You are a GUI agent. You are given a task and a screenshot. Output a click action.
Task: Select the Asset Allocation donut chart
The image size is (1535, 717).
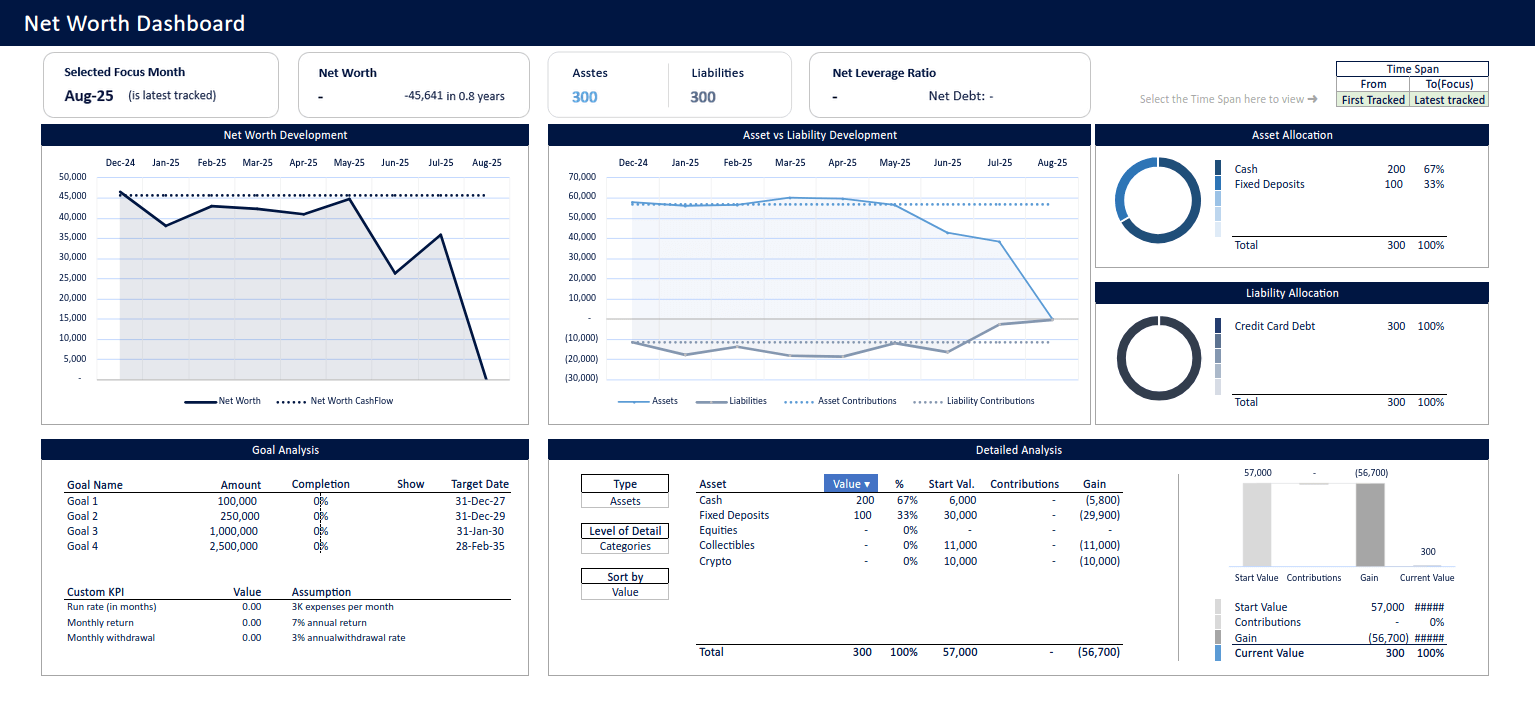pyautogui.click(x=1158, y=201)
